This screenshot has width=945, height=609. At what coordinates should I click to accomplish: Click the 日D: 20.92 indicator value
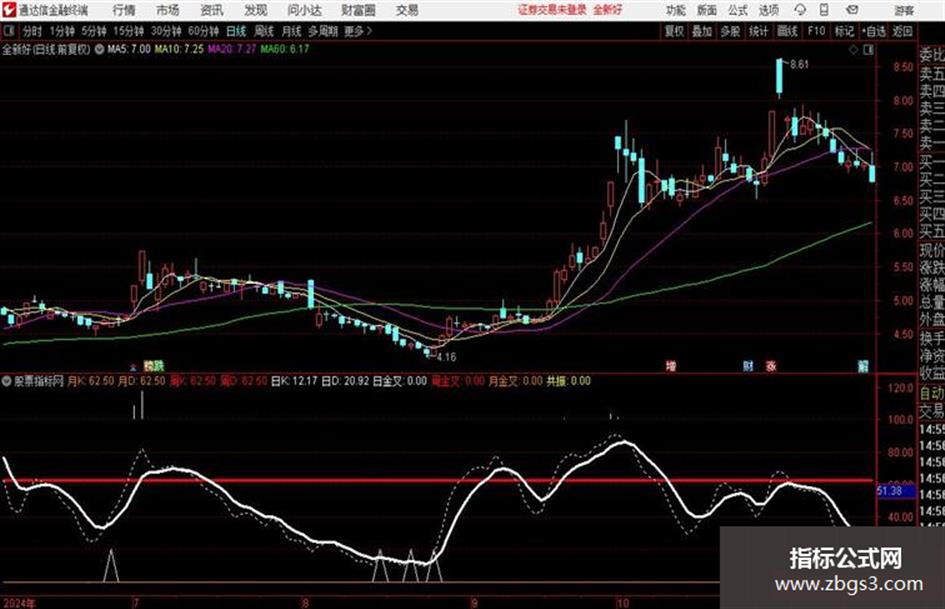345,381
